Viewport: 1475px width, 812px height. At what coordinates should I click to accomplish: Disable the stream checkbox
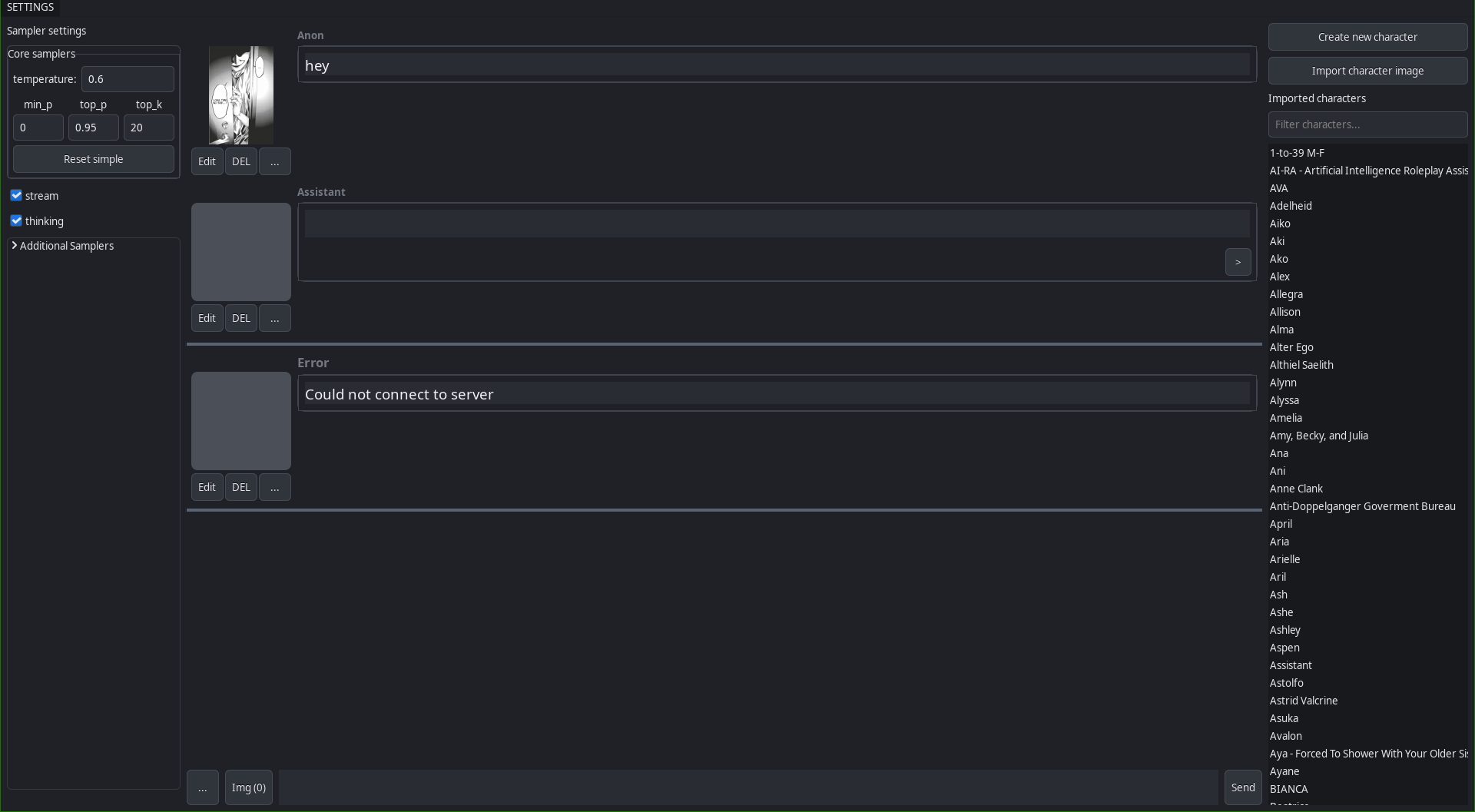pos(16,195)
